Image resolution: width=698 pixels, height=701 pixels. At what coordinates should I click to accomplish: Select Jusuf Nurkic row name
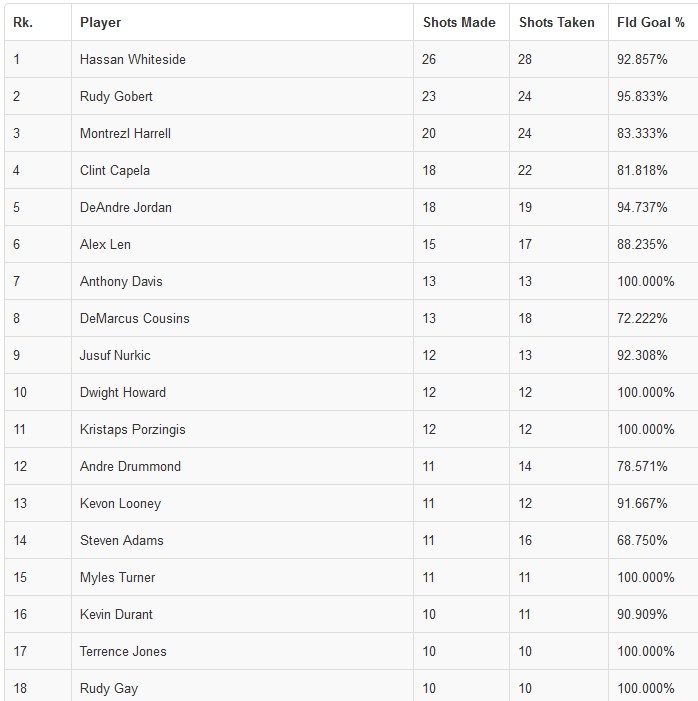point(115,355)
